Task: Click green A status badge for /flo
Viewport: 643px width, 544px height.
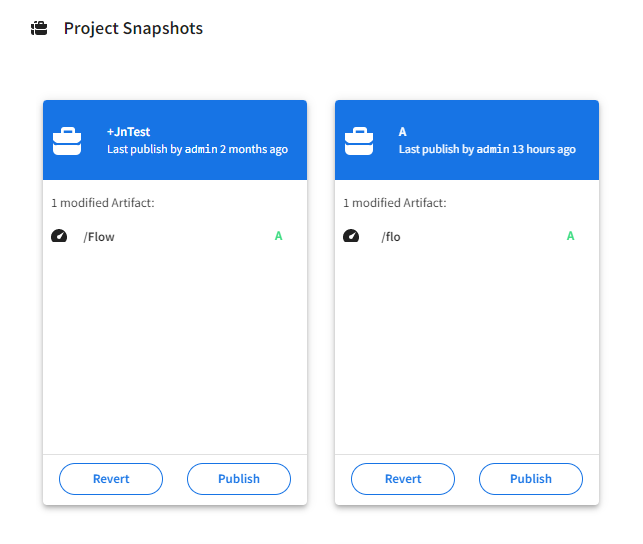Action: coord(571,236)
